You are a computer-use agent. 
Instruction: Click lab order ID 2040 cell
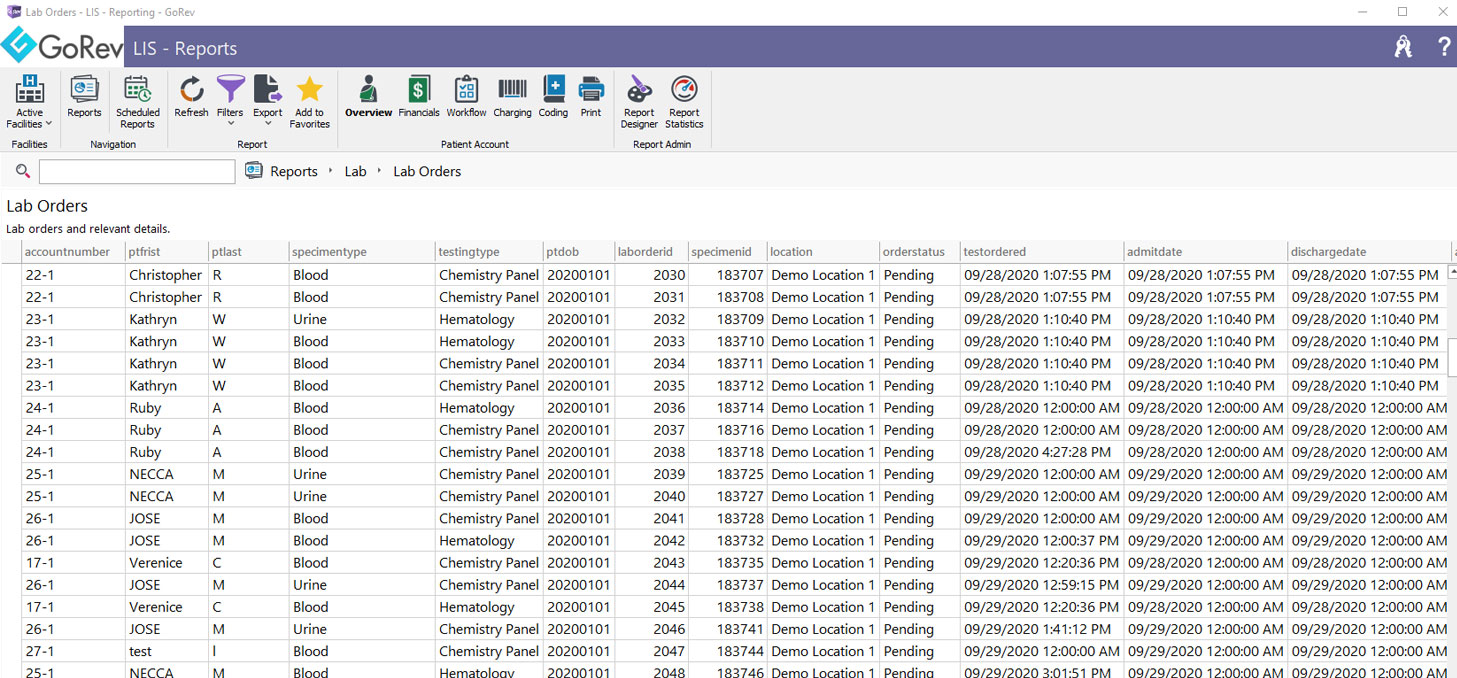tap(652, 496)
